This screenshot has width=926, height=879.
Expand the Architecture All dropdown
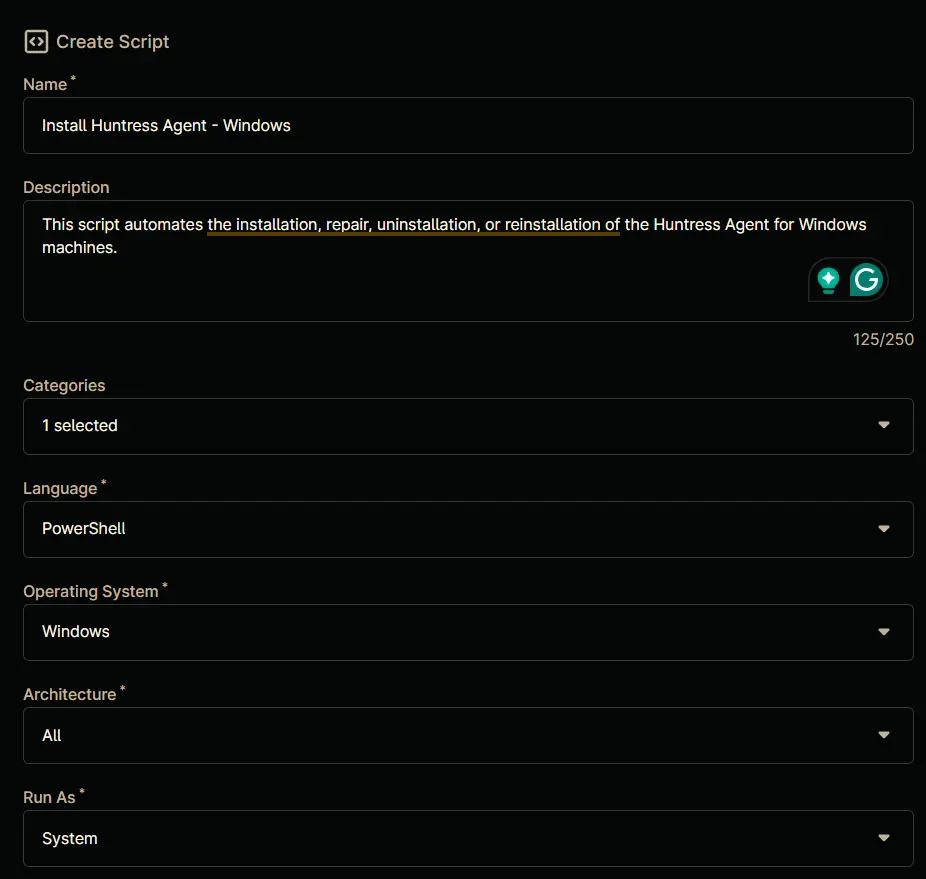(468, 735)
